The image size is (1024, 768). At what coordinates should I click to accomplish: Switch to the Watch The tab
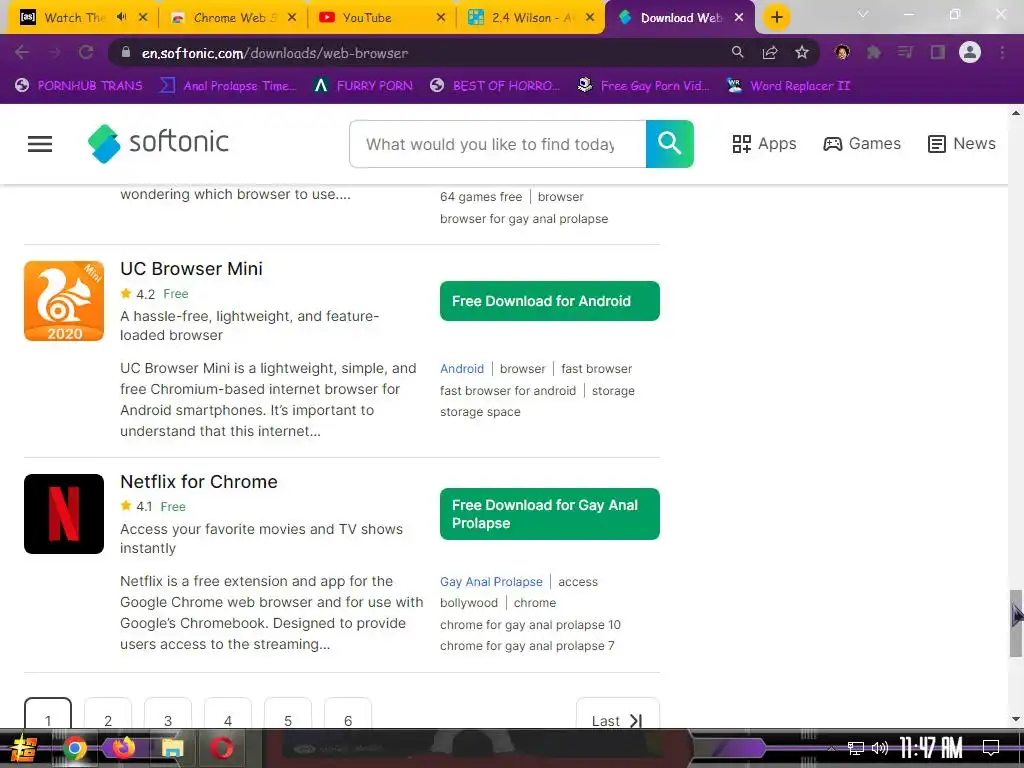click(73, 18)
